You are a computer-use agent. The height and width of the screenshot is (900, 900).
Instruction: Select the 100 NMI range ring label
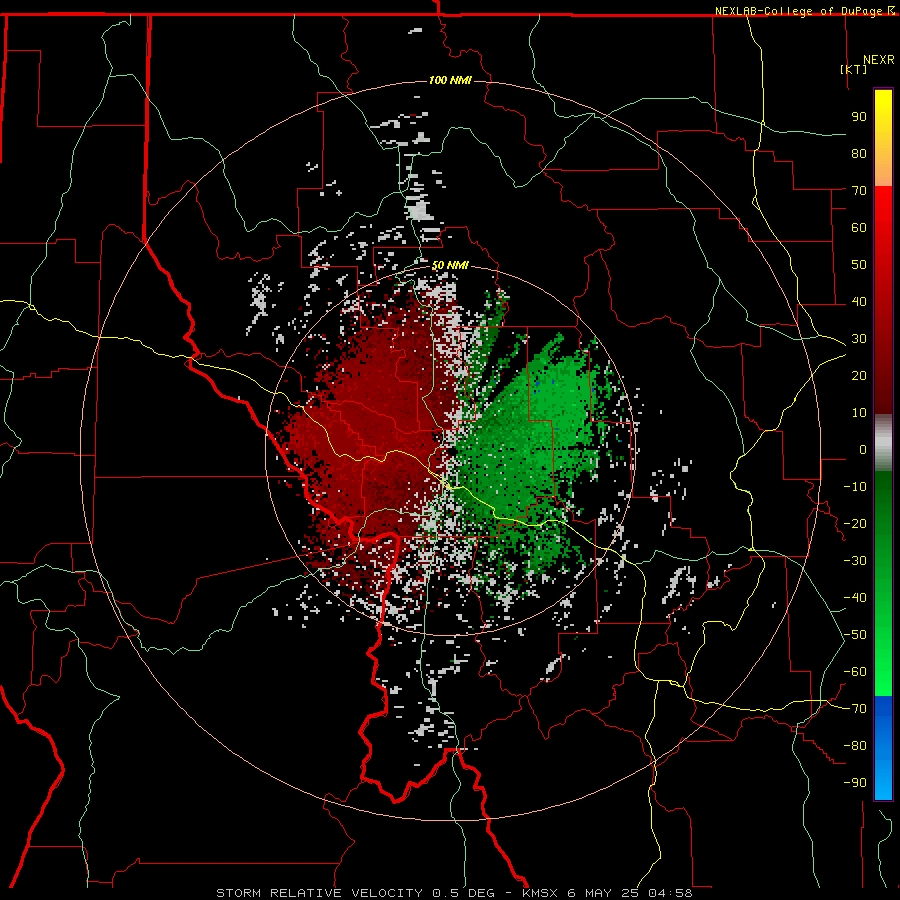(x=450, y=80)
